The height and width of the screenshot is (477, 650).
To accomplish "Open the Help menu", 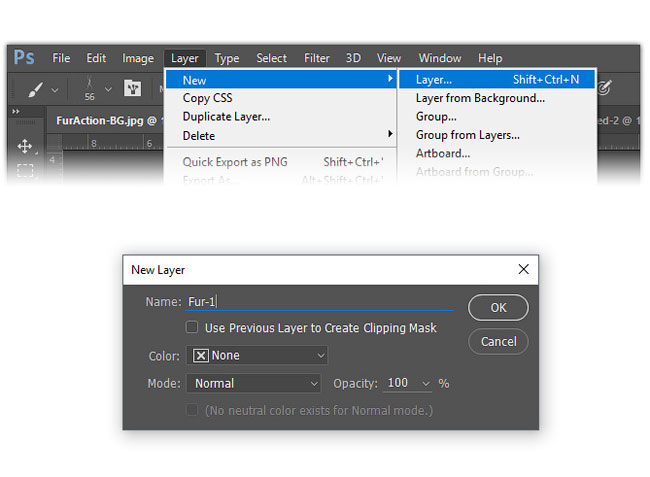I will [x=490, y=58].
